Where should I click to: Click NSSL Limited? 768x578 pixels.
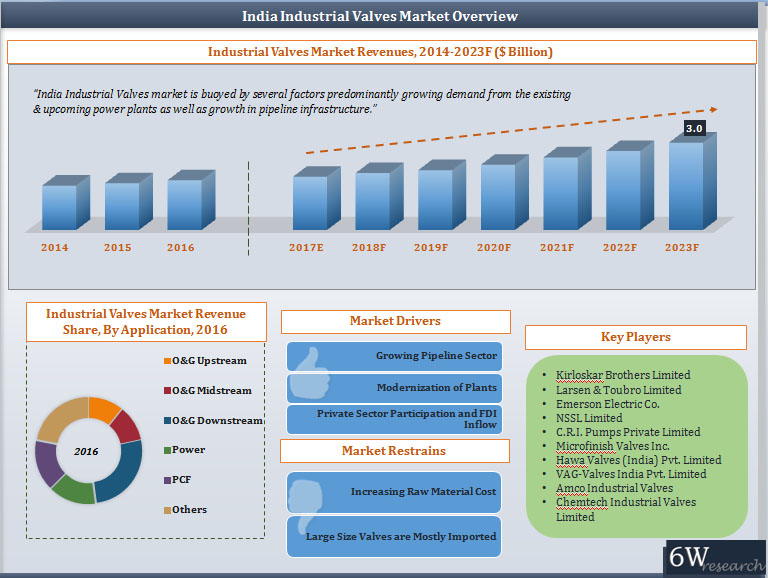click(589, 418)
